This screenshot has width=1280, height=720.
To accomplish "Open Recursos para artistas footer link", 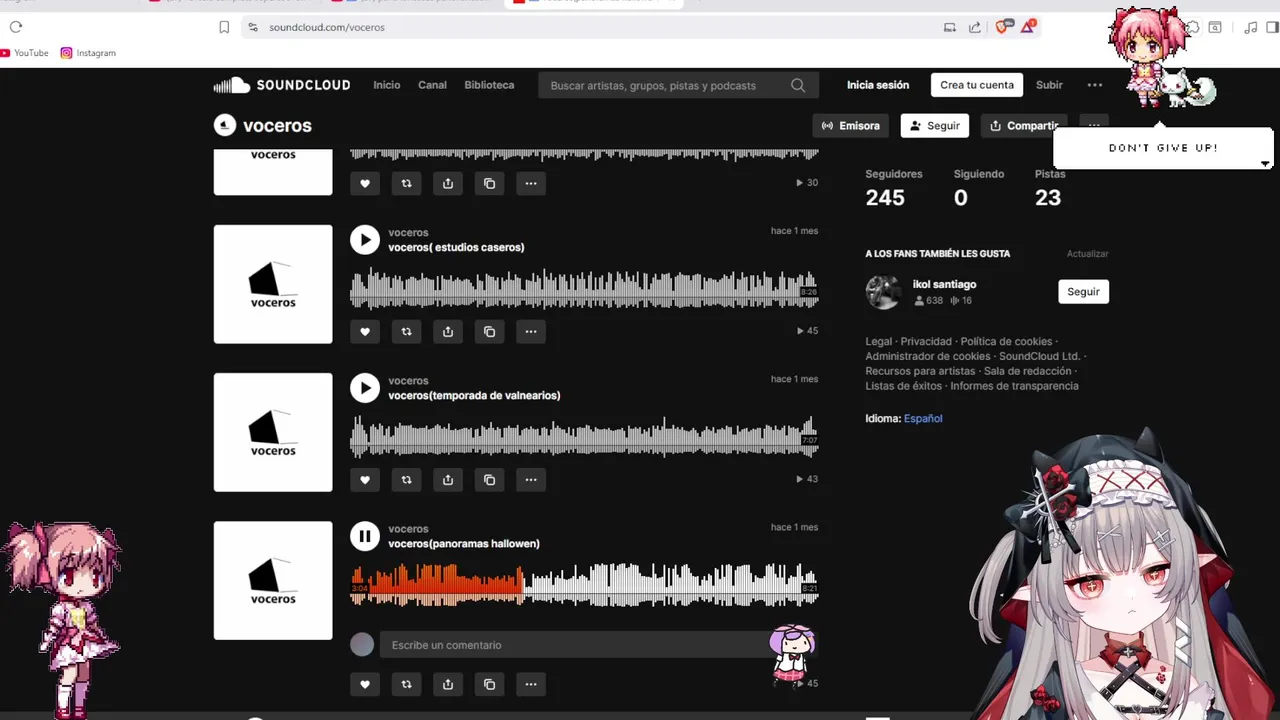I will click(920, 371).
